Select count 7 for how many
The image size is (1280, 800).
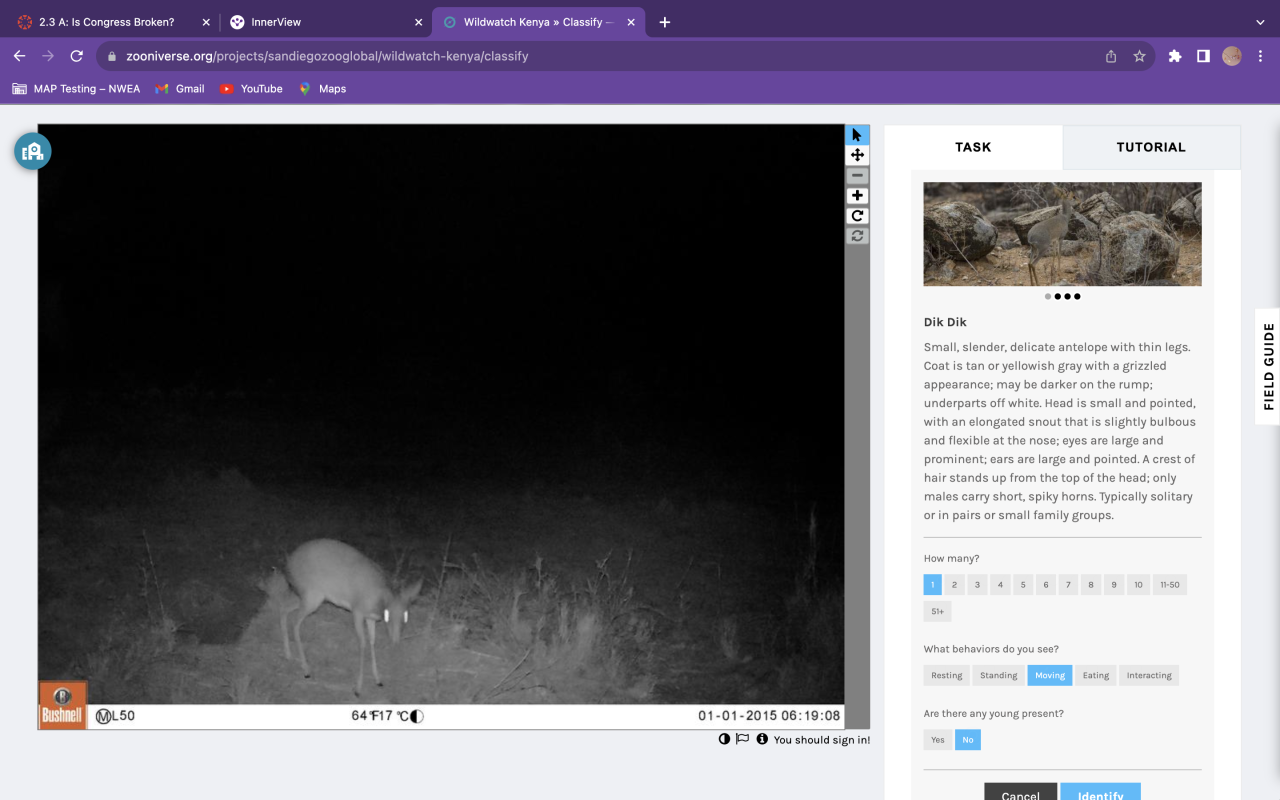(1068, 585)
